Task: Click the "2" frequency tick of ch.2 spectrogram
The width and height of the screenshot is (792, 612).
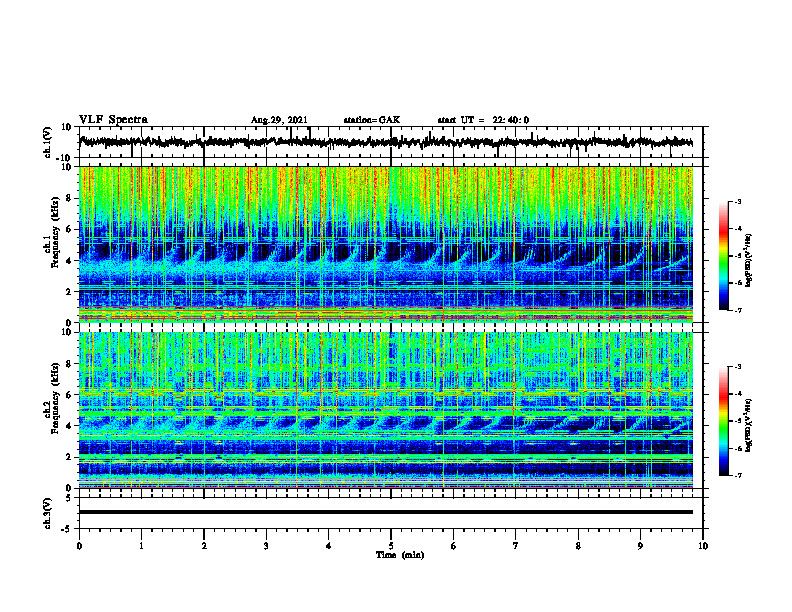Action: click(x=70, y=457)
